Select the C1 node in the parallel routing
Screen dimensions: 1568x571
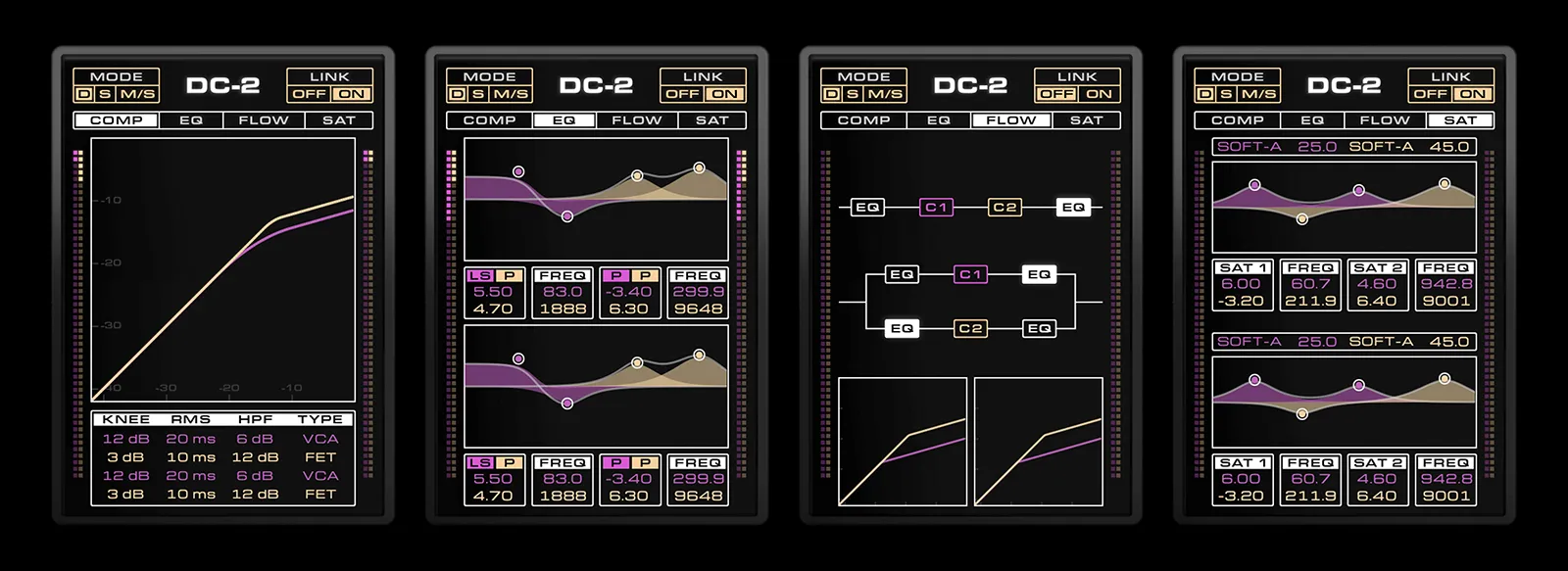pos(970,274)
